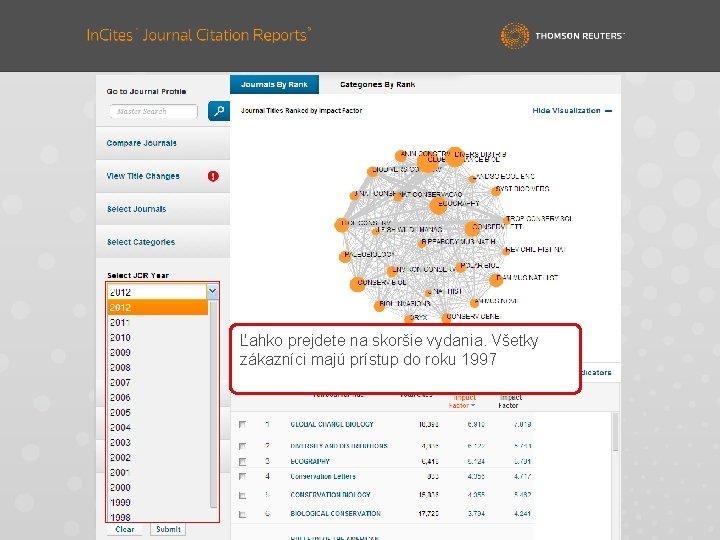
Task: Open Compare Journals in the sidebar
Action: coord(141,143)
